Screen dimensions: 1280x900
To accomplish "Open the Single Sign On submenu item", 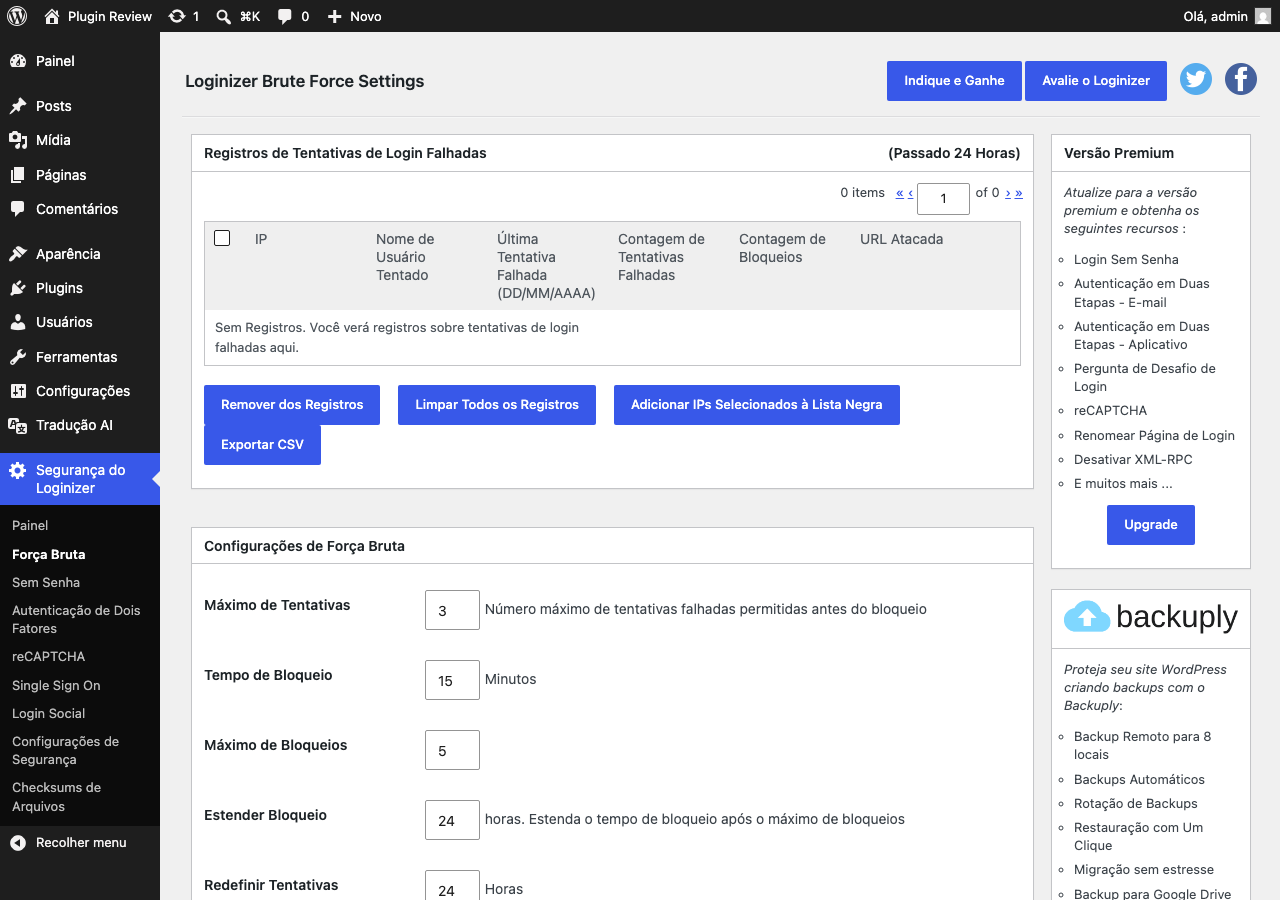I will (56, 685).
